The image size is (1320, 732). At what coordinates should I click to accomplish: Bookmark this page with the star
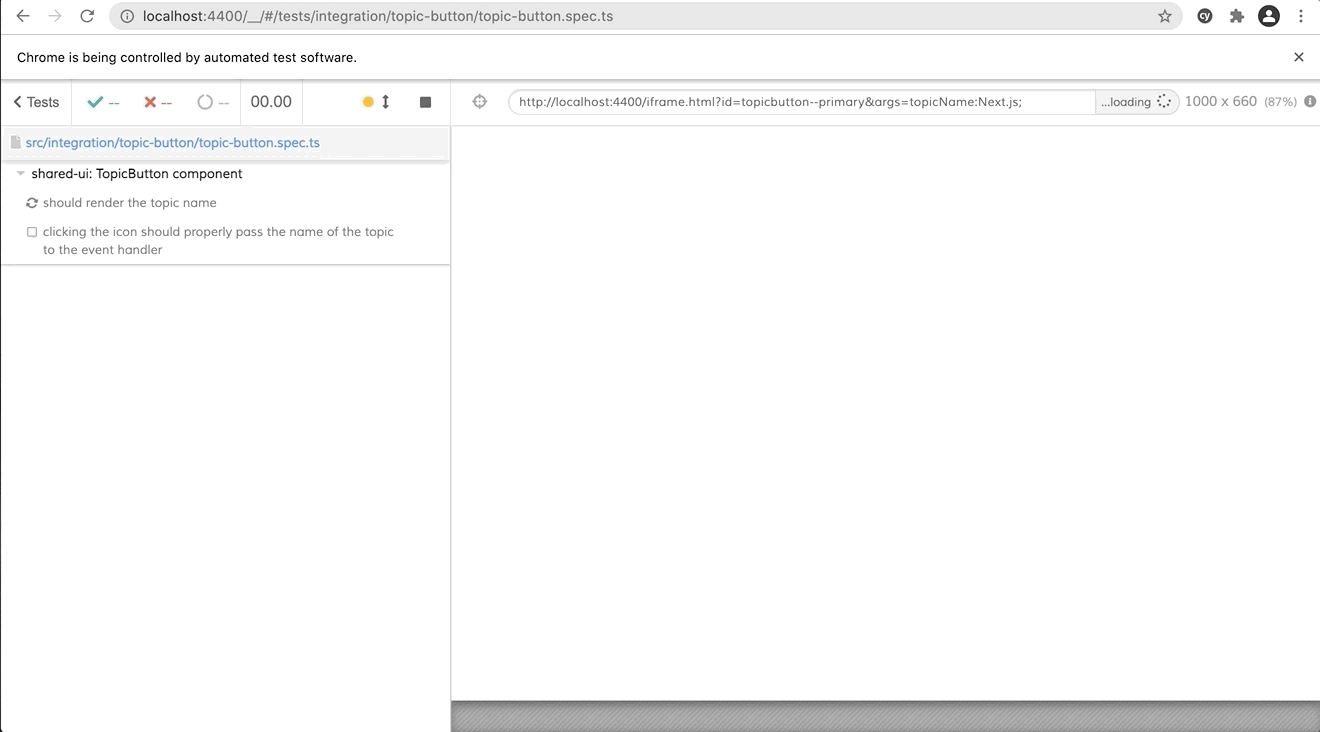1165,16
